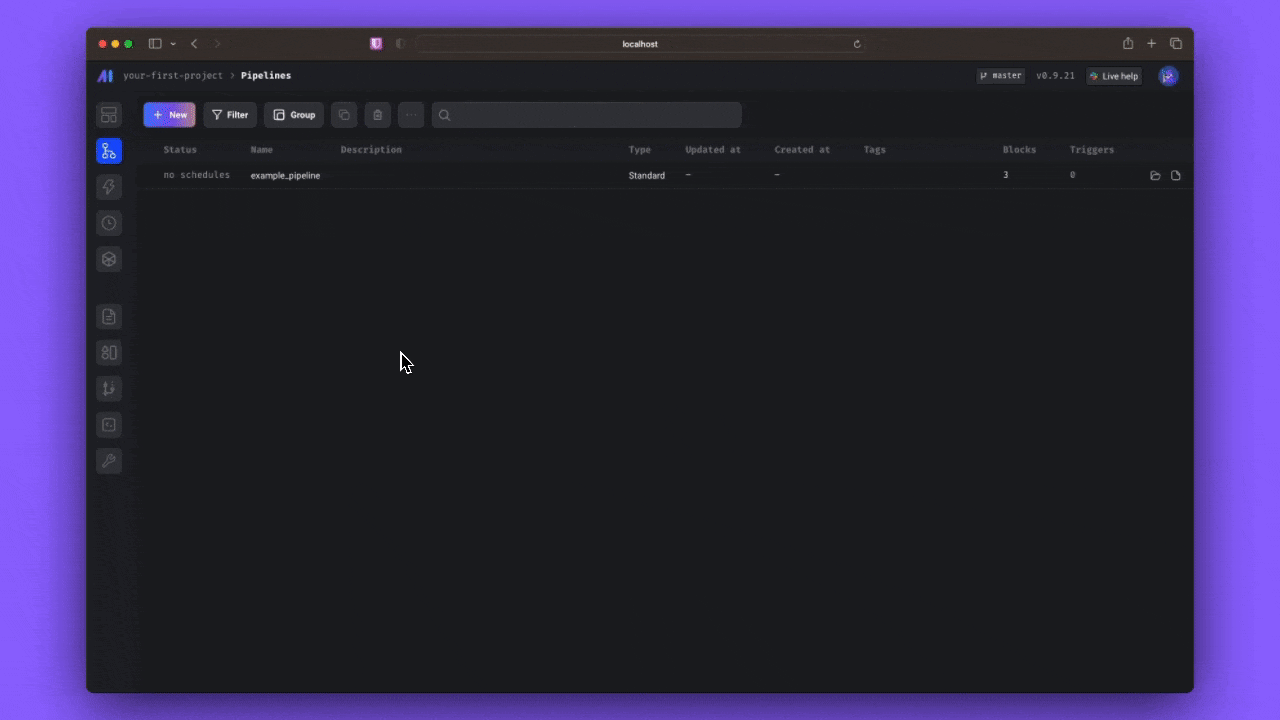This screenshot has width=1280, height=720.
Task: Open a new browser tab with plus
Action: pyautogui.click(x=1151, y=44)
